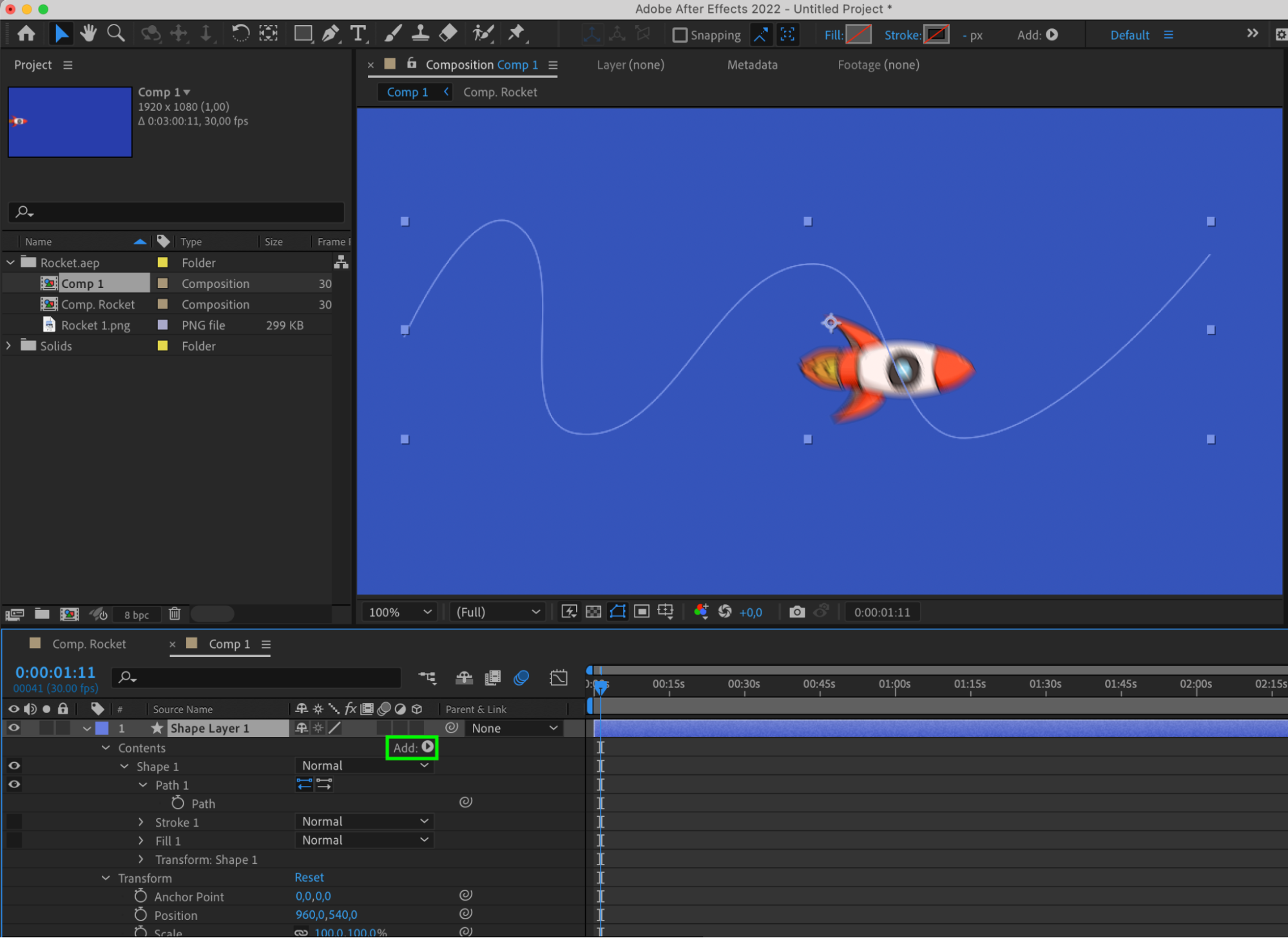Enable the Snapping checkbox

click(680, 35)
